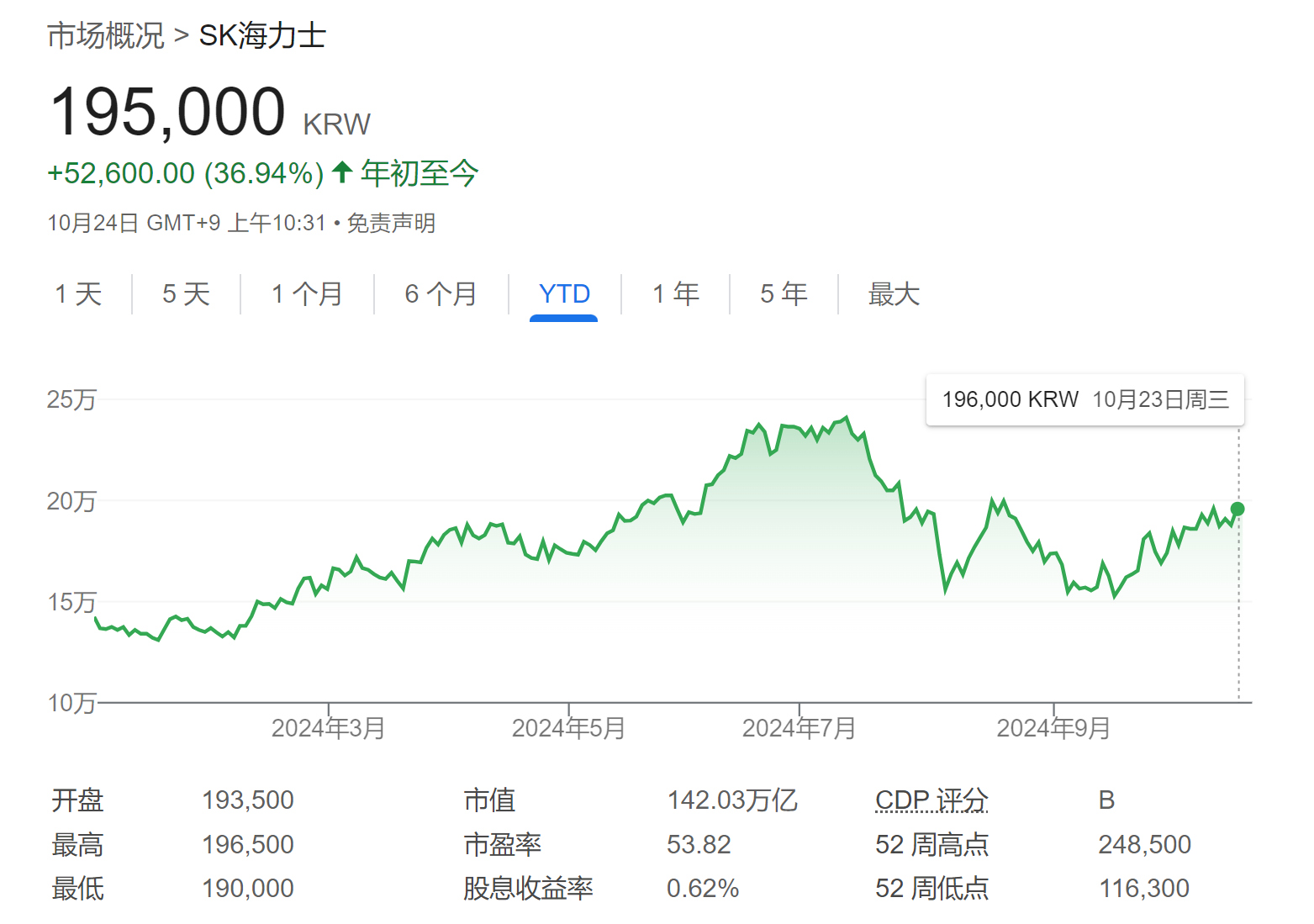Image resolution: width=1314 pixels, height=924 pixels.
Task: Switch chart to 1 年 range
Action: click(676, 294)
